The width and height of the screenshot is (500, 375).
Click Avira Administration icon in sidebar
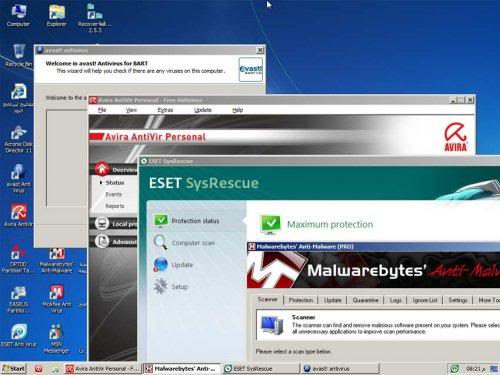tap(102, 241)
